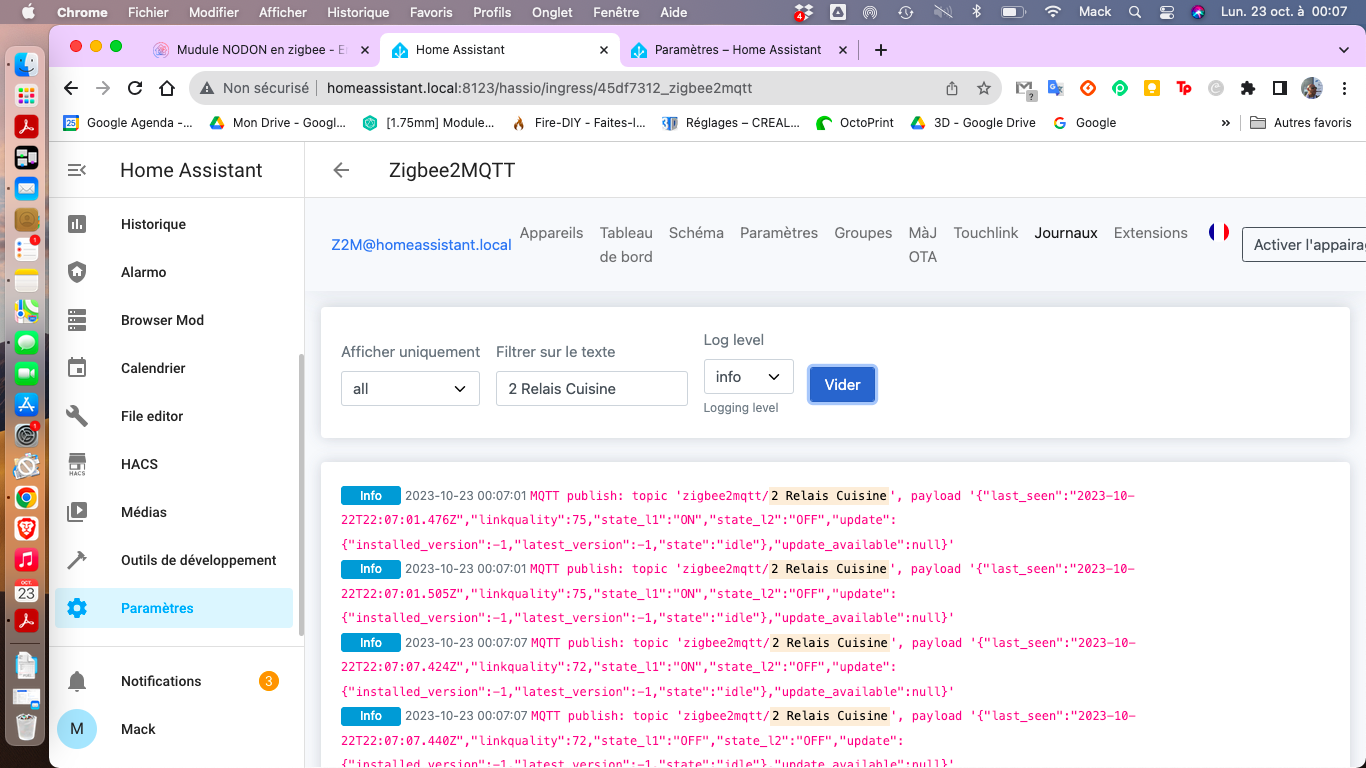This screenshot has height=768, width=1366.
Task: Open Médias in the sidebar
Action: [174, 512]
